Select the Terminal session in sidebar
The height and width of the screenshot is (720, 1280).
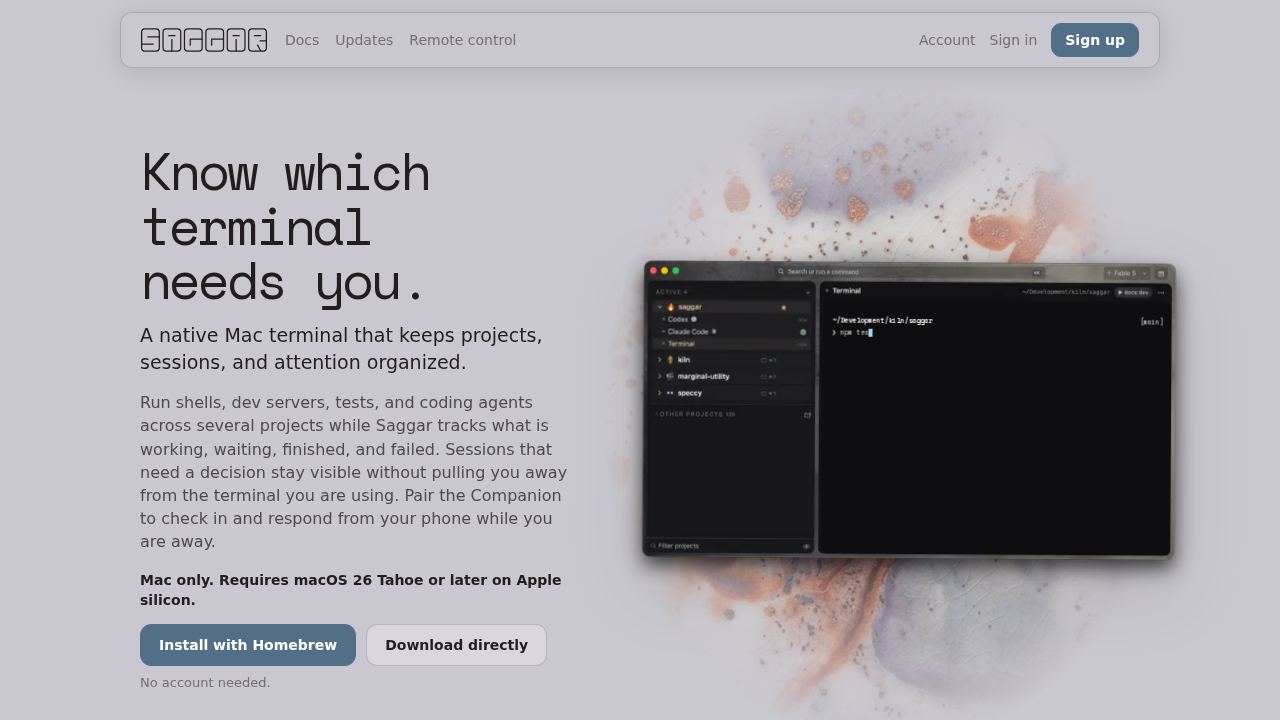tap(732, 344)
